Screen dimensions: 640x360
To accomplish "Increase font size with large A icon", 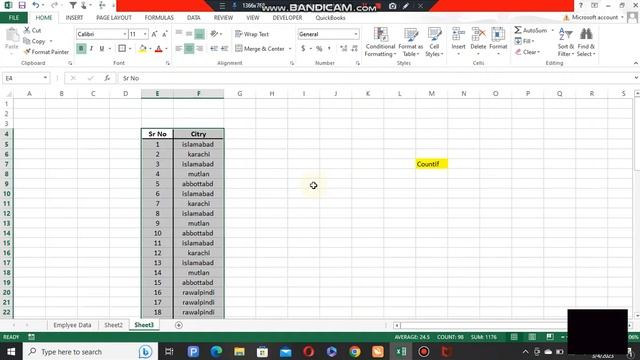I will [x=154, y=34].
